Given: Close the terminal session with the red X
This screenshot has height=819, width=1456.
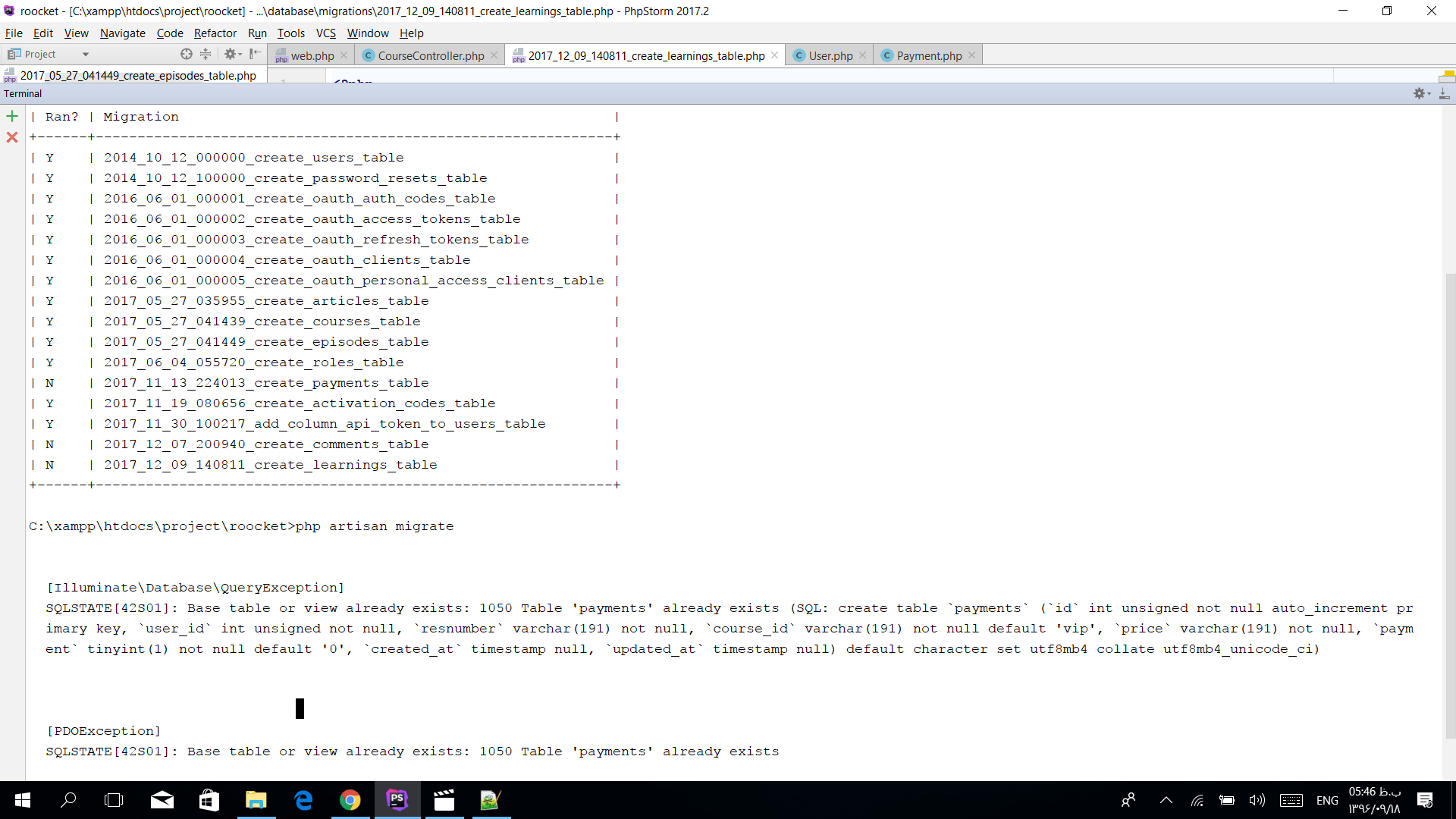Looking at the screenshot, I should click(x=12, y=137).
